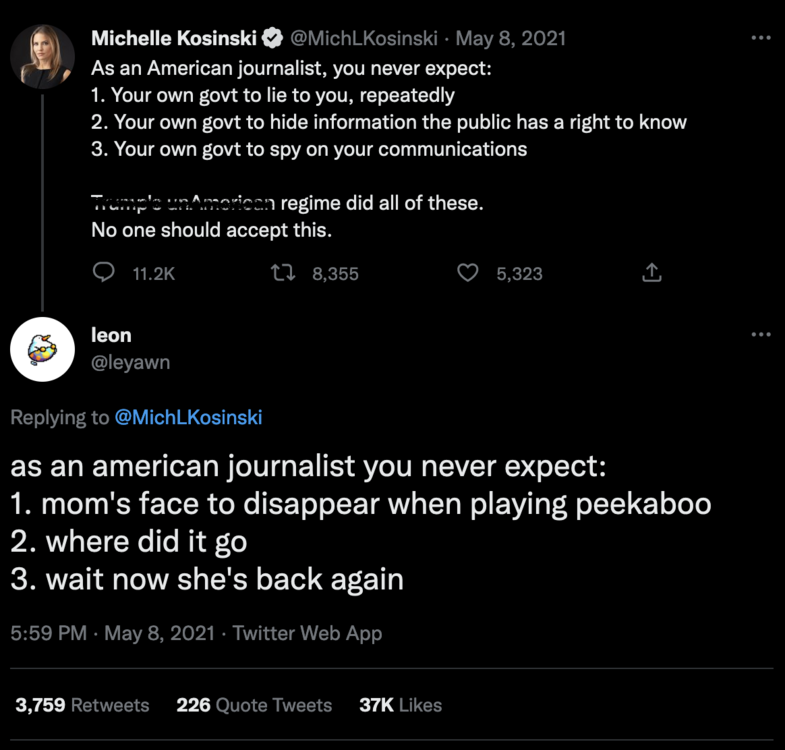Open the @leyawn handle
Viewport: 785px width, 750px height.
pos(130,362)
